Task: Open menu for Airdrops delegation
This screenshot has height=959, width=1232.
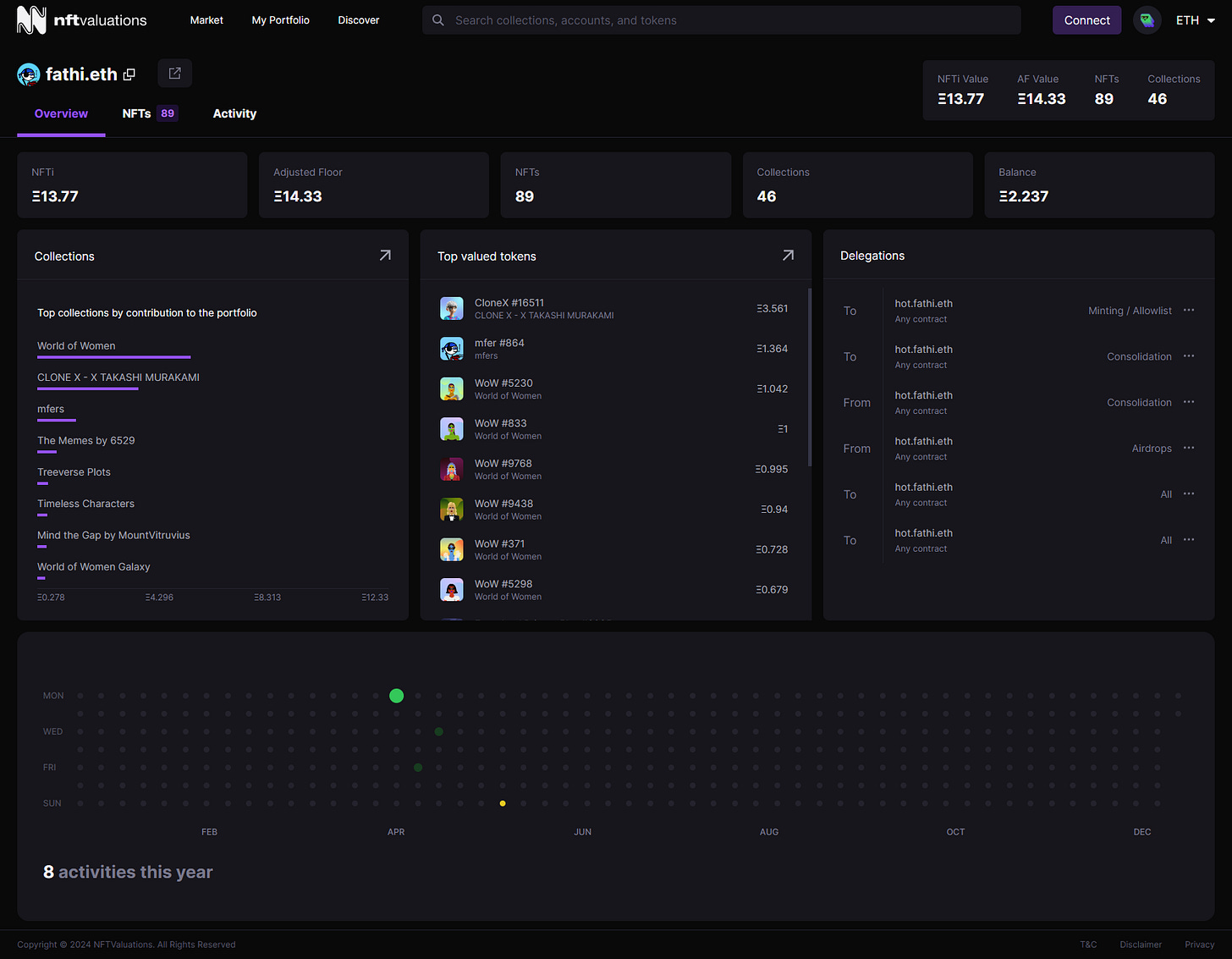Action: pyautogui.click(x=1189, y=448)
